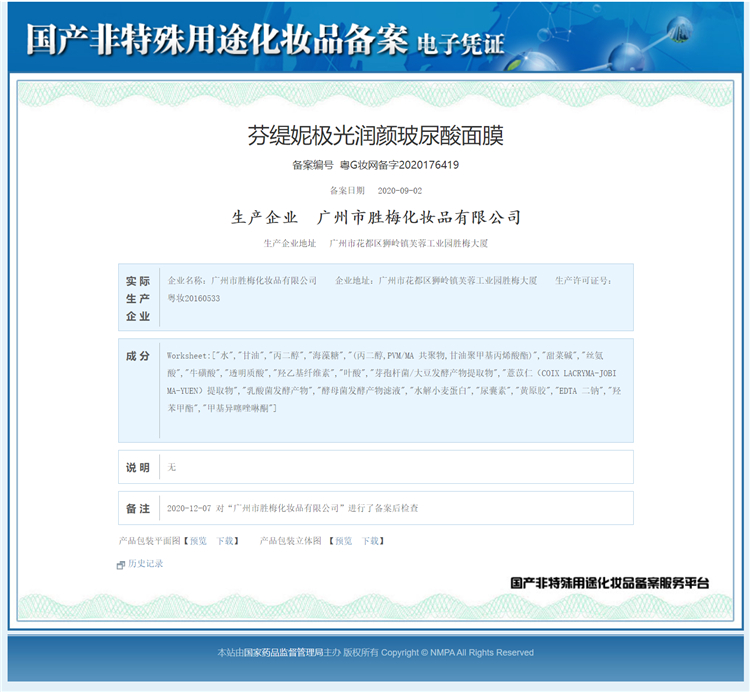Click the 生产许可证号 label
The height and width of the screenshot is (692, 750).
583,281
